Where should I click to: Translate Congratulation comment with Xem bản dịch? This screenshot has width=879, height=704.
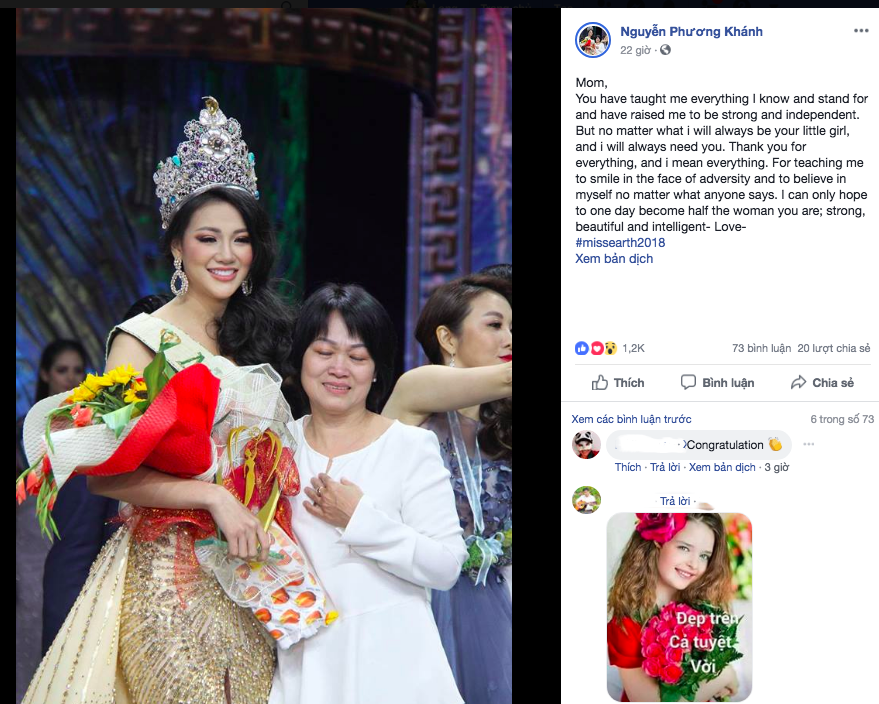point(722,467)
